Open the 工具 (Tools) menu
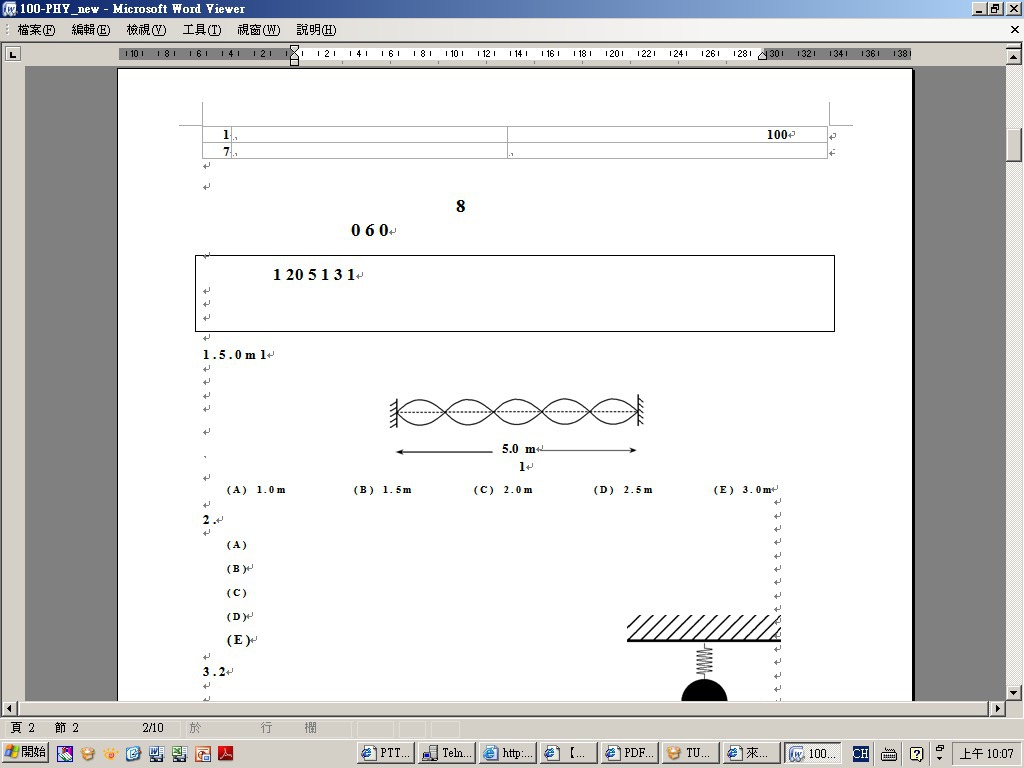The width and height of the screenshot is (1024, 768). point(201,30)
